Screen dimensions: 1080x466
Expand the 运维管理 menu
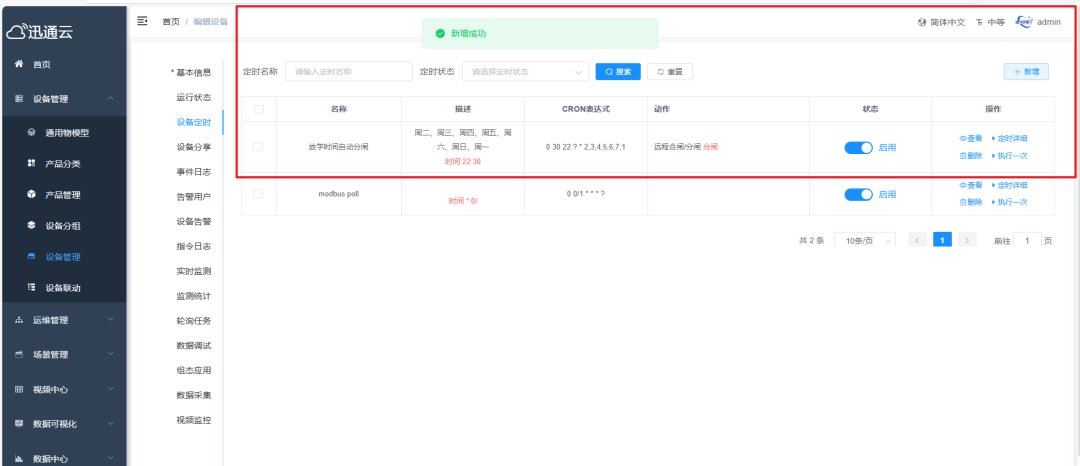(x=63, y=320)
